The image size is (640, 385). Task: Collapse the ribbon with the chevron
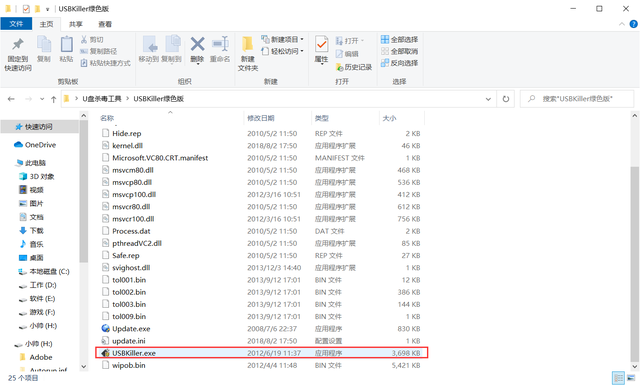(622, 24)
